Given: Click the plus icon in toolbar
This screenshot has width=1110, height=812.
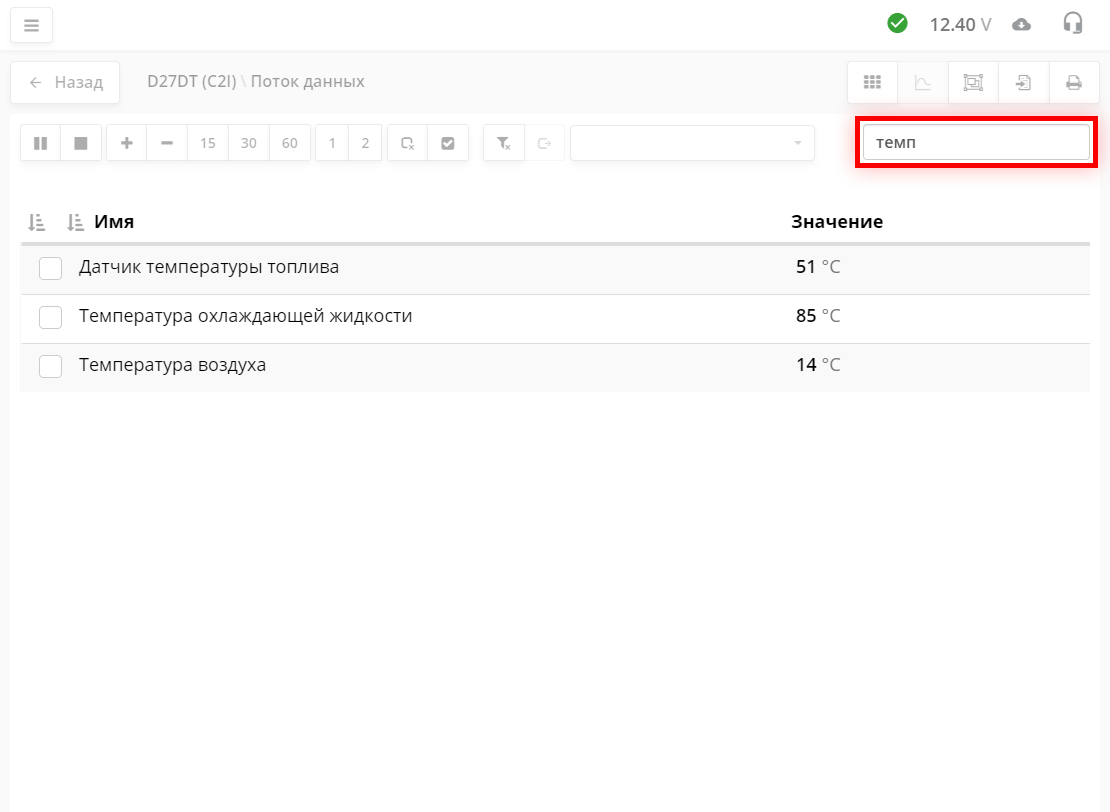Looking at the screenshot, I should pyautogui.click(x=127, y=143).
